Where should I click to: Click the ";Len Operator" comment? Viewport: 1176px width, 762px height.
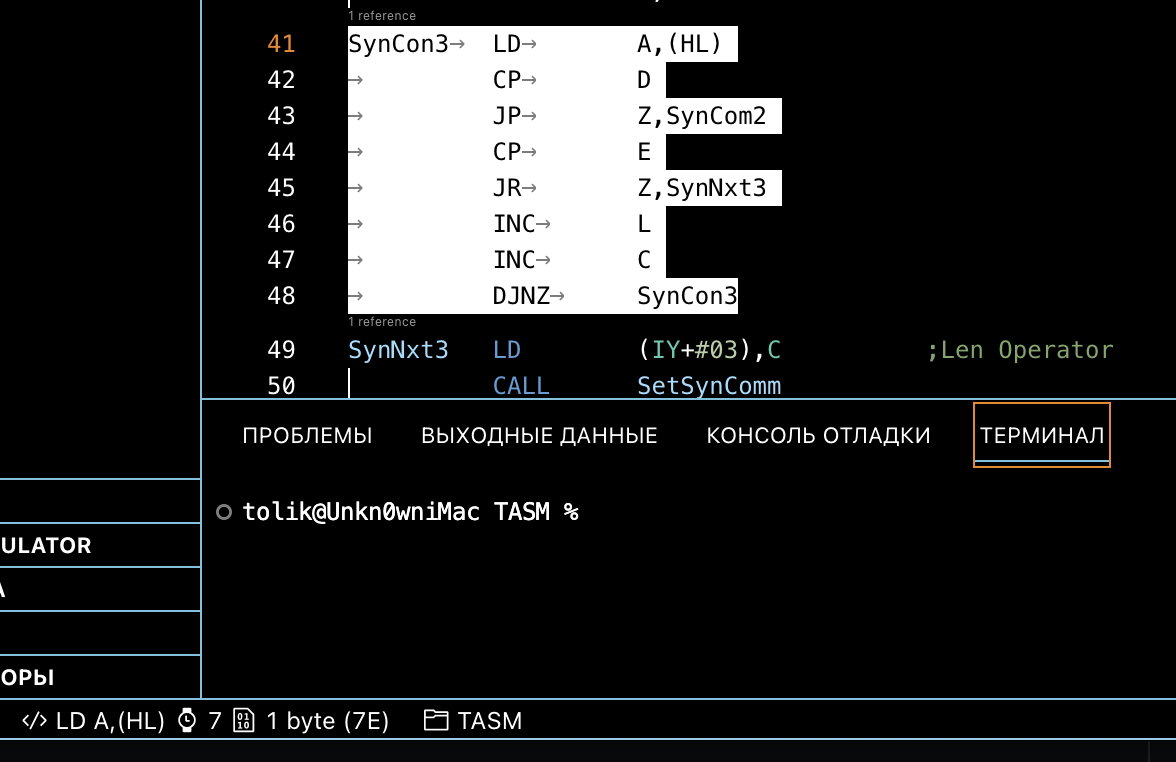click(x=1020, y=350)
